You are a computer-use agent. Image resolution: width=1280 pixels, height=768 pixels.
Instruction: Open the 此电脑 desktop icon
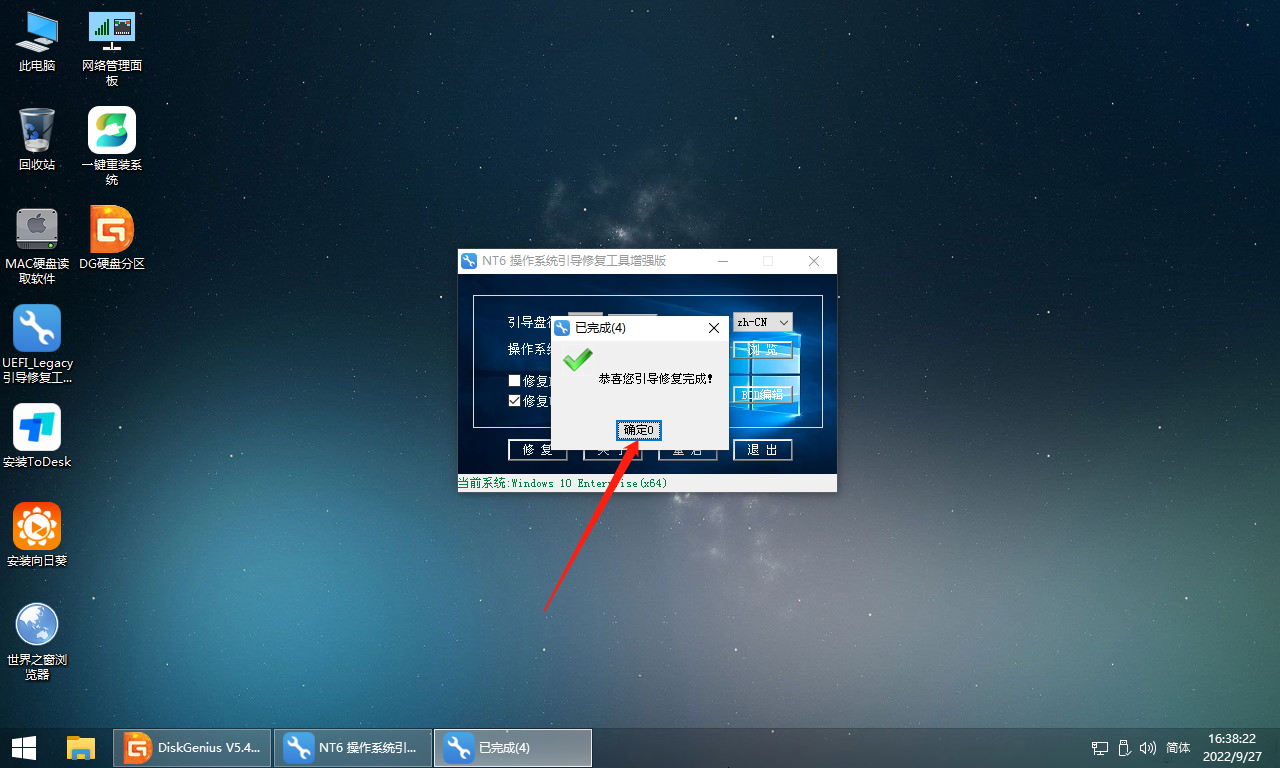(x=37, y=40)
